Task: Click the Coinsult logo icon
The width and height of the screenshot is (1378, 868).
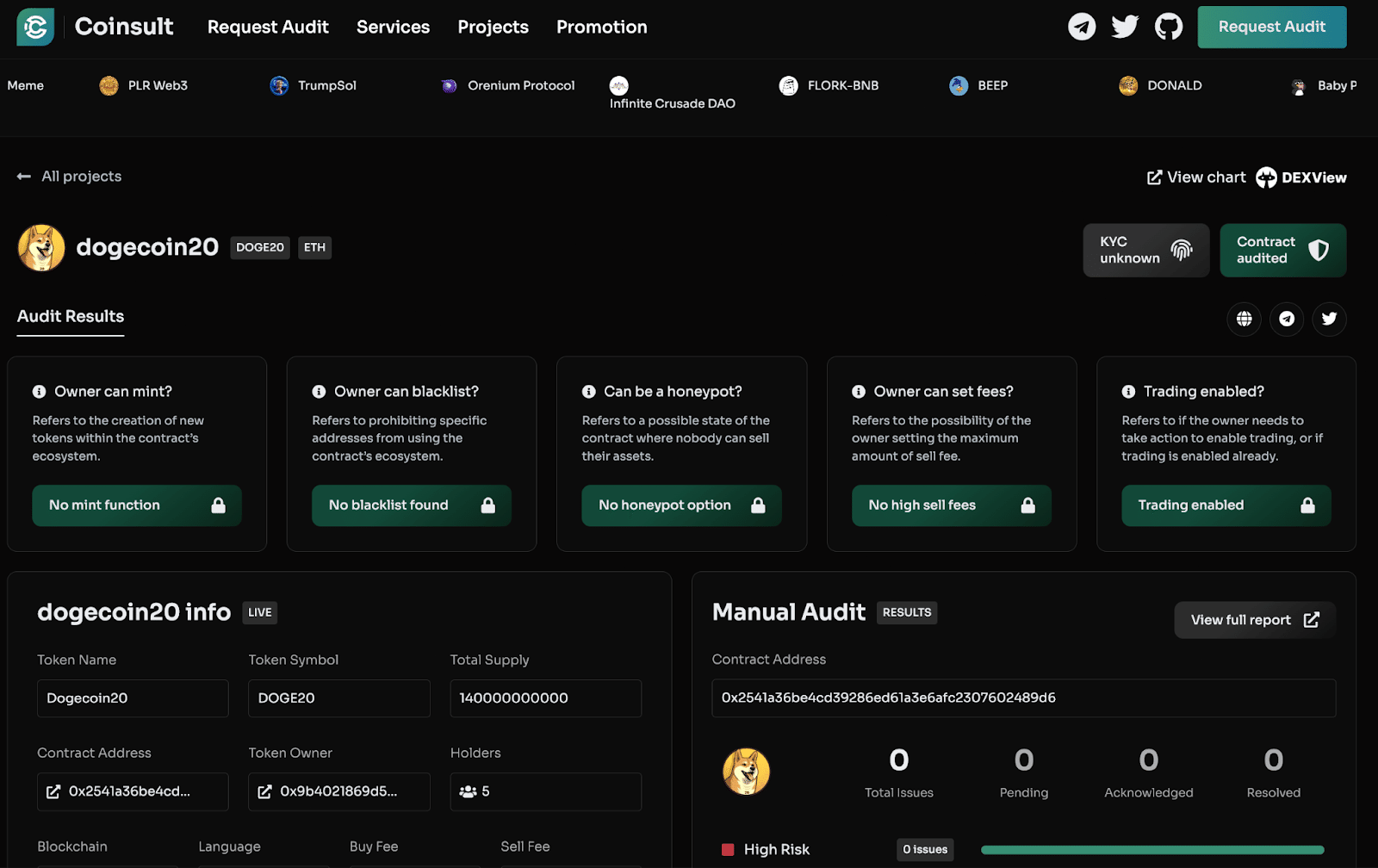Action: coord(35,27)
